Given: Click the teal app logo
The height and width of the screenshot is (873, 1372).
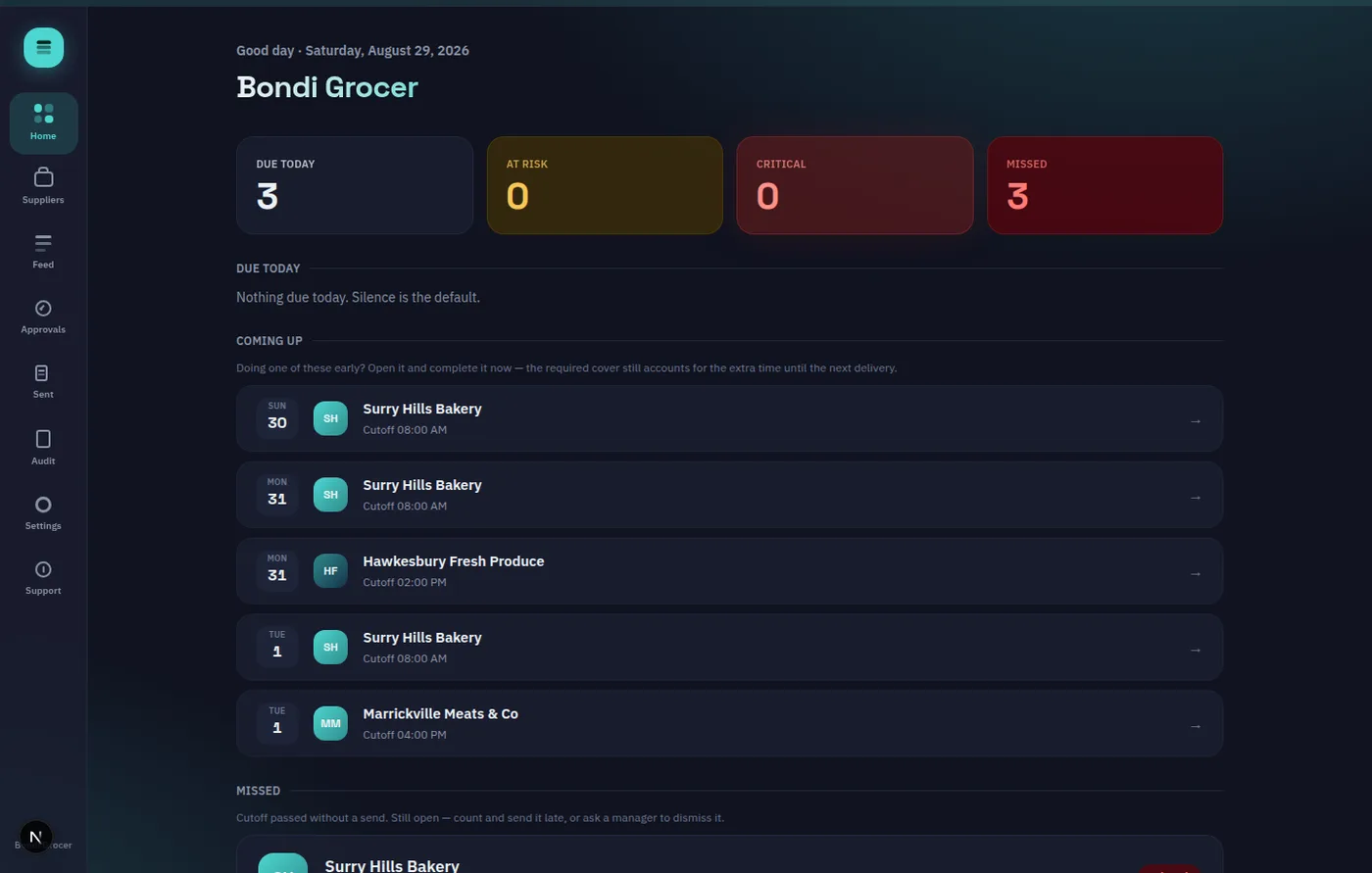Looking at the screenshot, I should [44, 47].
